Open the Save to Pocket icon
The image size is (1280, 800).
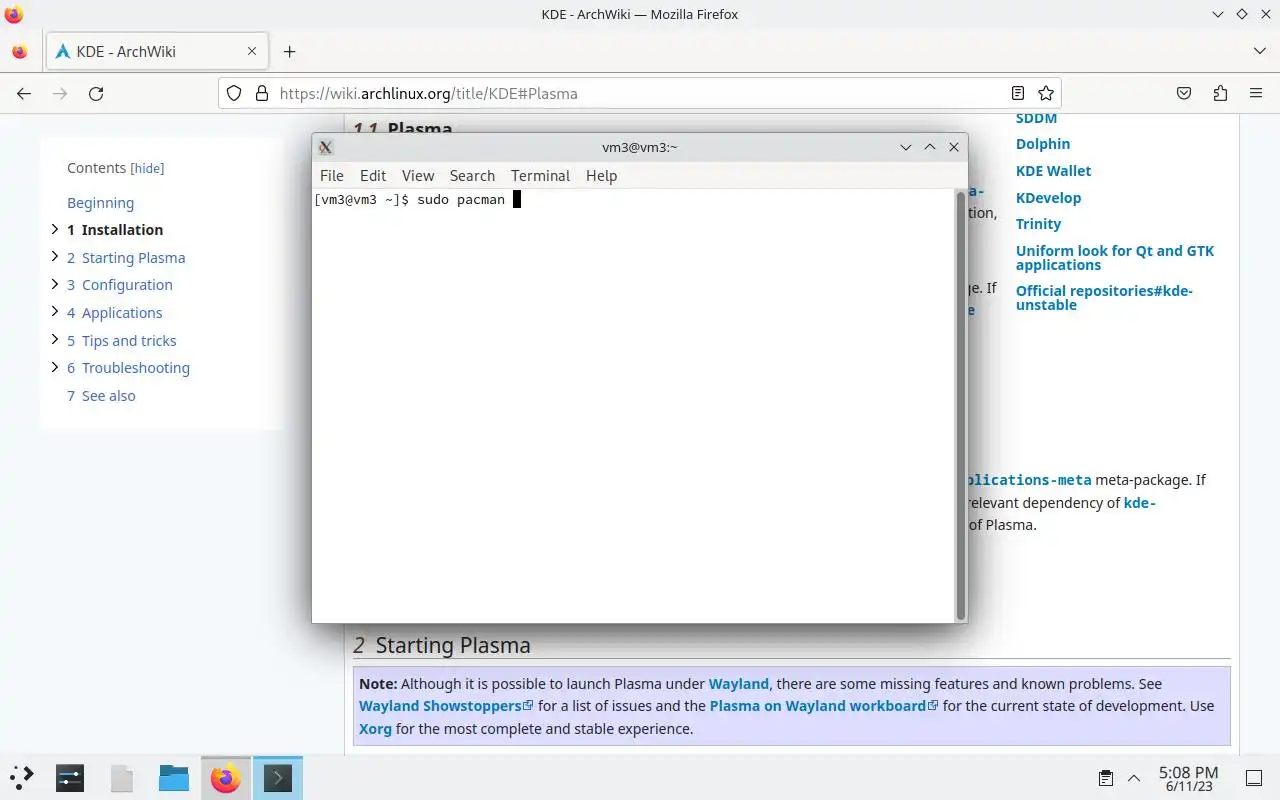coord(1184,93)
